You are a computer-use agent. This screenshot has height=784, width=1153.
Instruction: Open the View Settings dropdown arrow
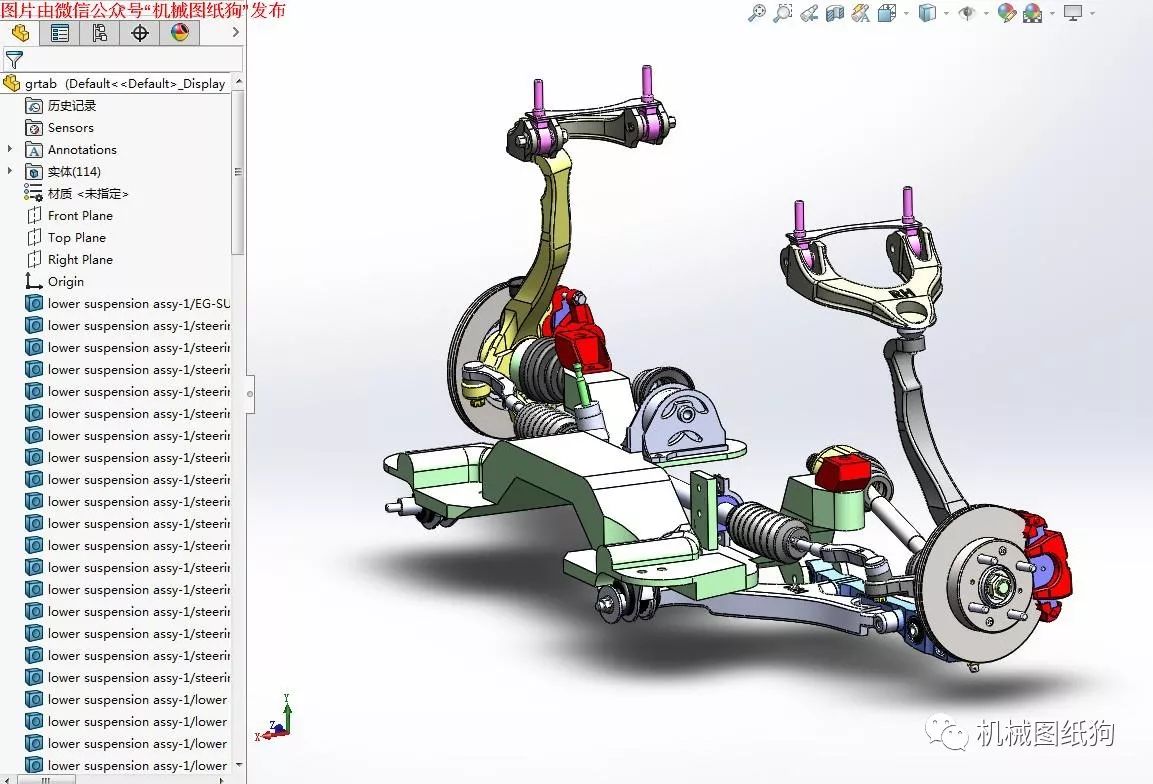coord(1092,13)
